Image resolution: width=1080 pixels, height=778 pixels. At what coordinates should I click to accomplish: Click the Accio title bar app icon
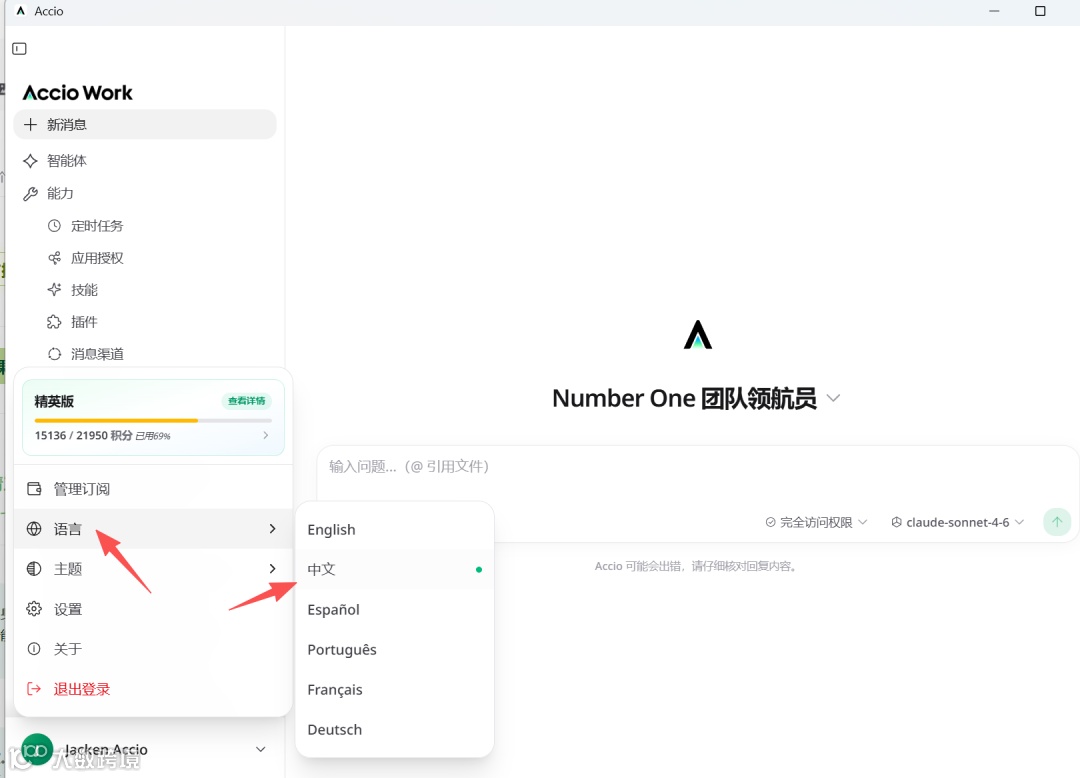coord(21,11)
